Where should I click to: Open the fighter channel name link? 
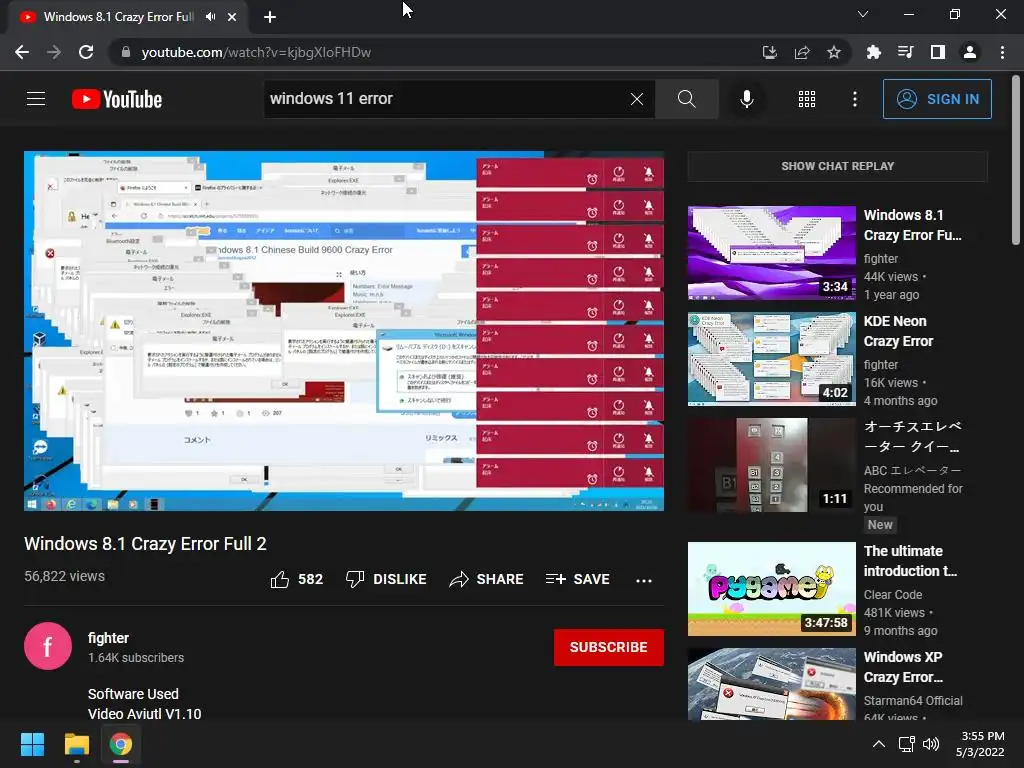(108, 638)
